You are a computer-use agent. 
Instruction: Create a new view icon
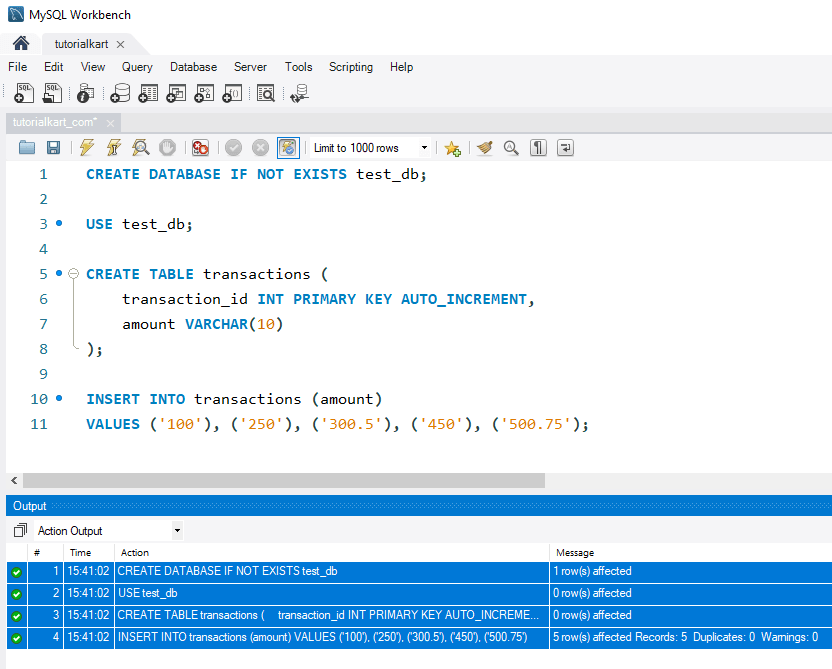(176, 93)
